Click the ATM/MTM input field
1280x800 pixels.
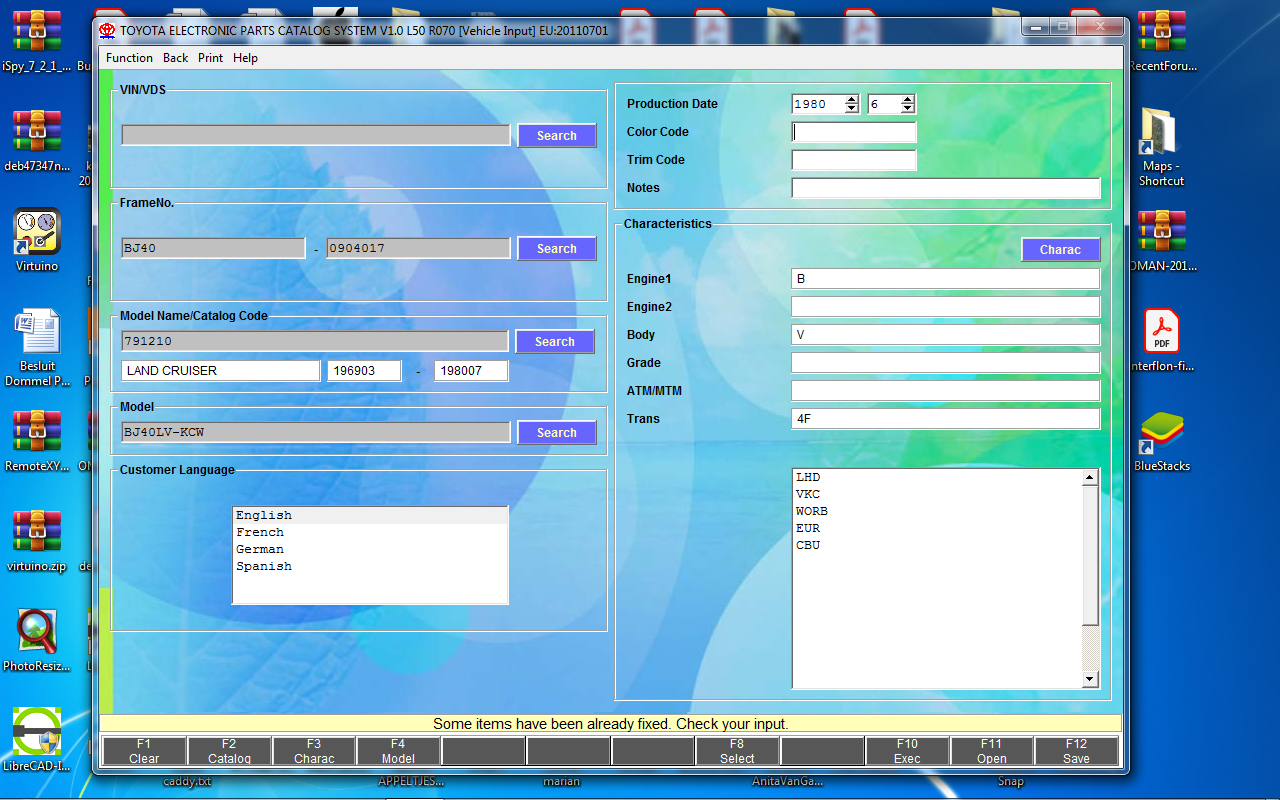click(x=946, y=391)
